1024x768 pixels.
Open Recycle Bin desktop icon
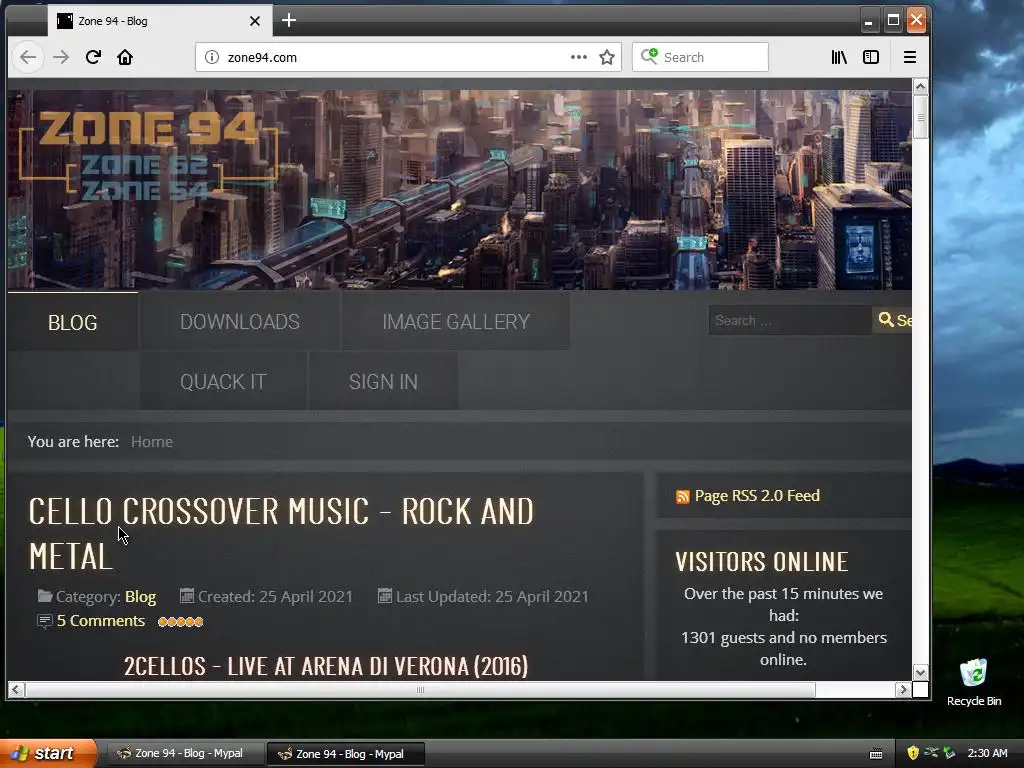pyautogui.click(x=974, y=682)
